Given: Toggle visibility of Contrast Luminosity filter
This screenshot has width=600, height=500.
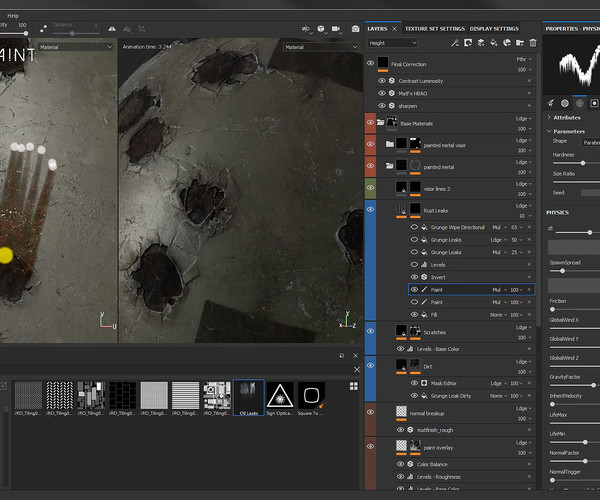Looking at the screenshot, I should coord(382,81).
